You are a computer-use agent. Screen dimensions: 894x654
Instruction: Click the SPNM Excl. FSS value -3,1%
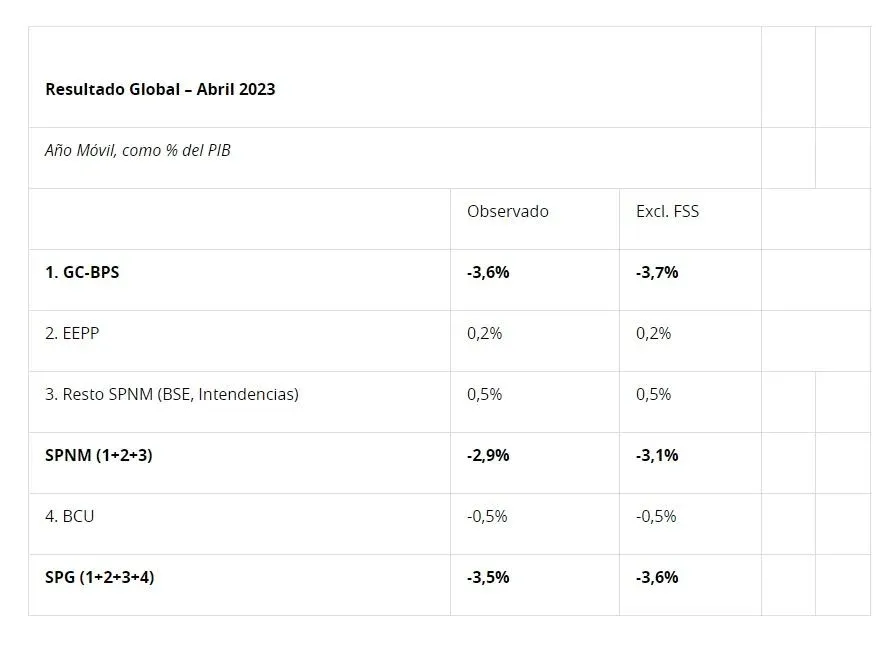657,455
